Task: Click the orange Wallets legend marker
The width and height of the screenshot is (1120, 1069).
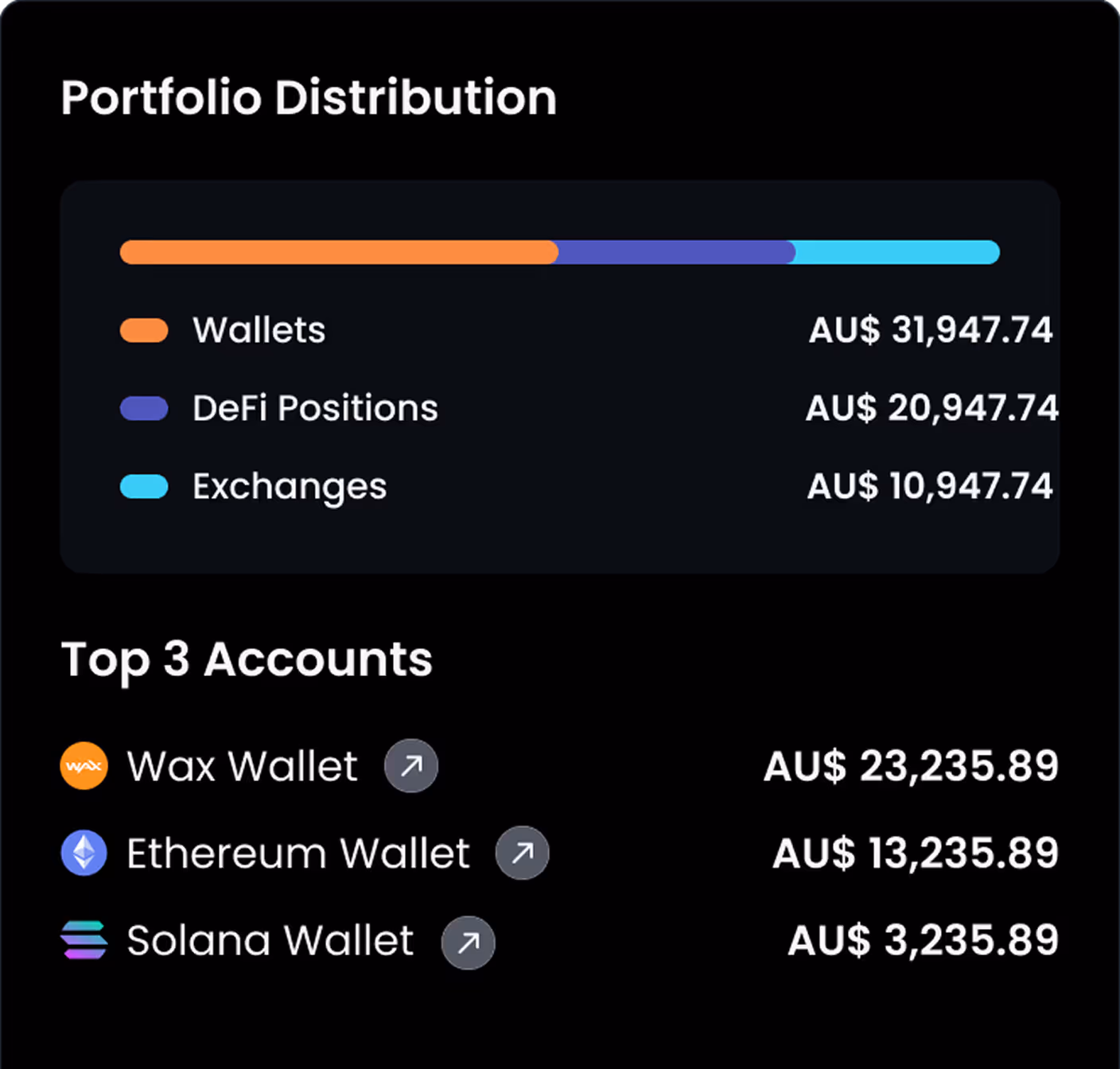Action: [x=144, y=329]
